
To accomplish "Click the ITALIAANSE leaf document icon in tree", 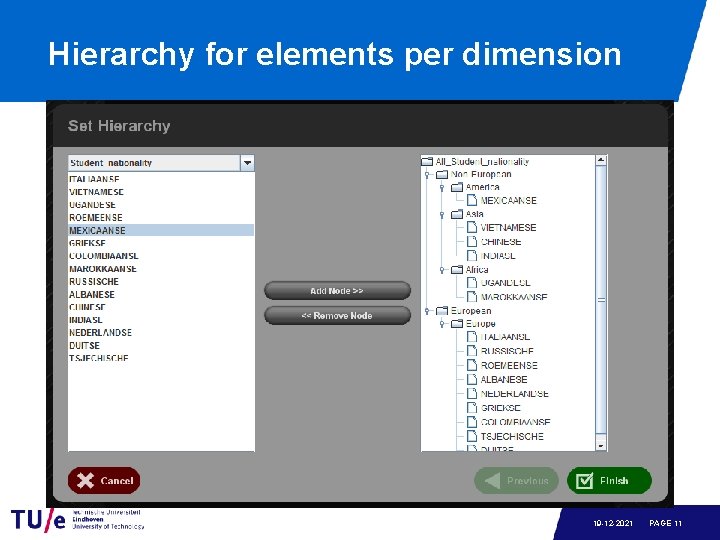I will click(x=472, y=337).
